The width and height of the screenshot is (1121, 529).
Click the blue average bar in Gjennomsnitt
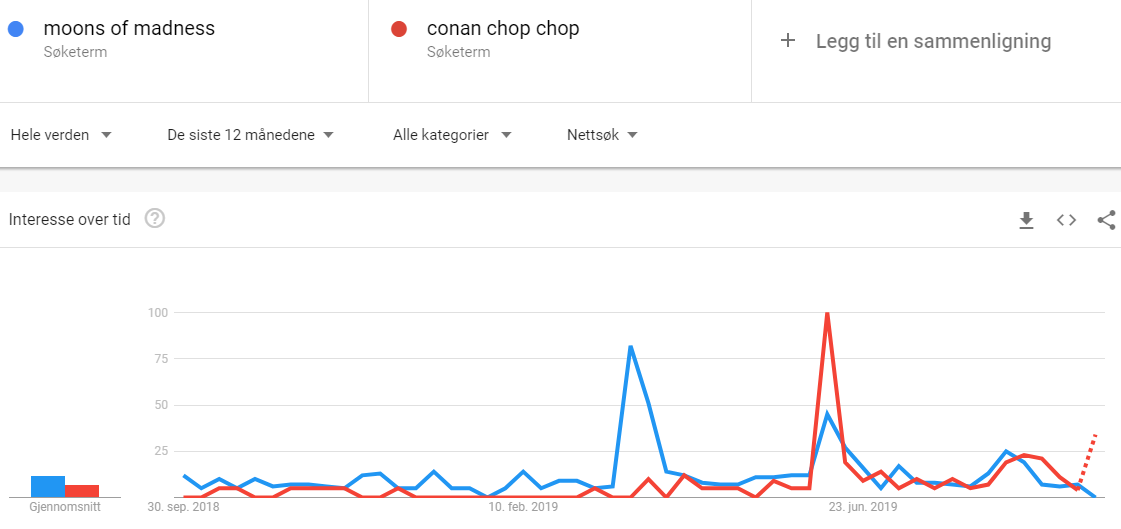pos(48,486)
